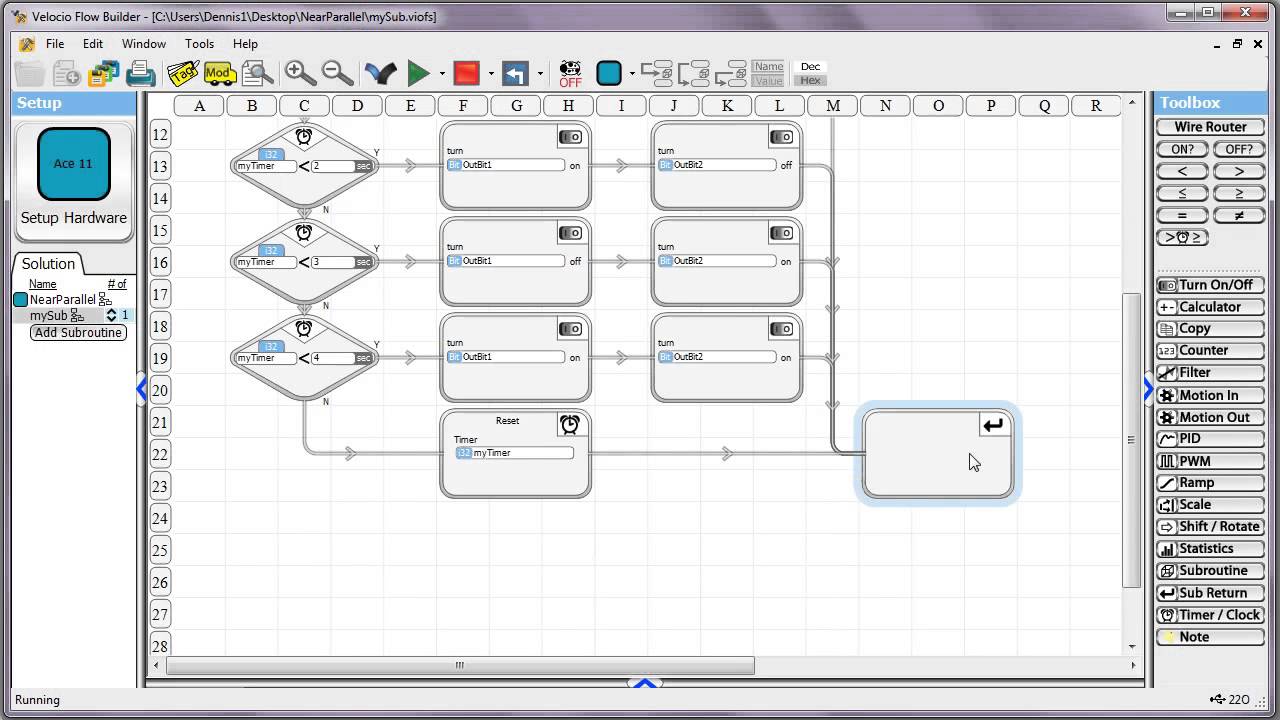The image size is (1280, 720).
Task: Select the Shift / Rotate toolbox block
Action: click(x=1210, y=527)
